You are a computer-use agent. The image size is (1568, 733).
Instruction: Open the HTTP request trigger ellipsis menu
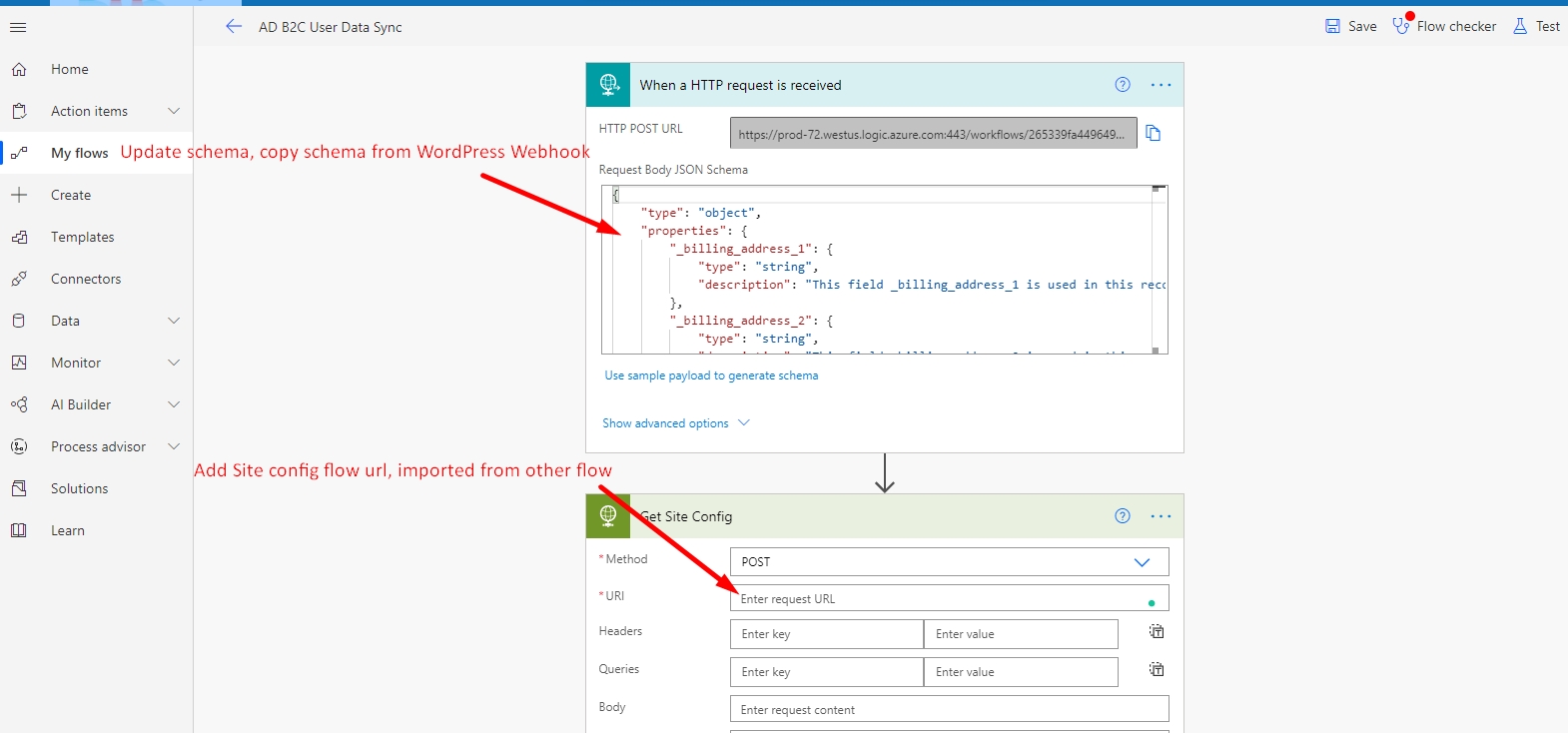click(x=1161, y=85)
